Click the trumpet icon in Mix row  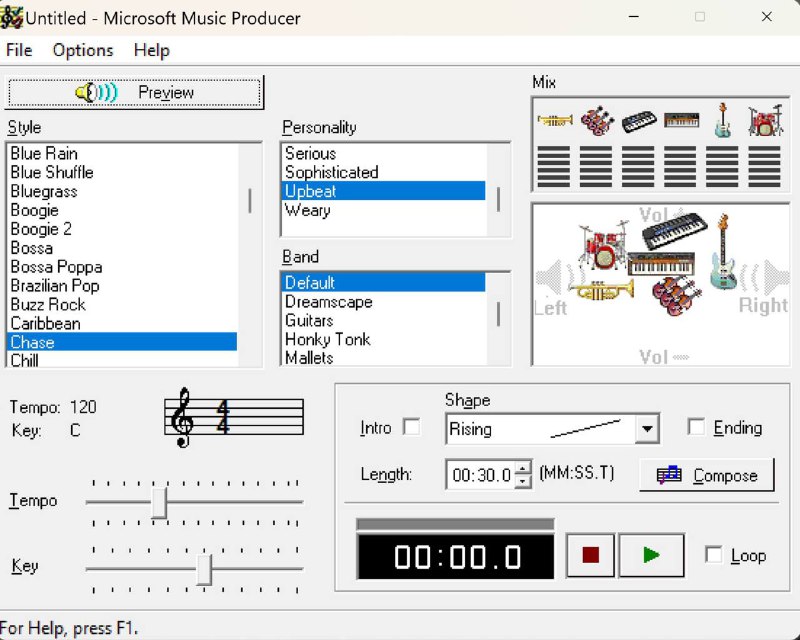click(555, 120)
